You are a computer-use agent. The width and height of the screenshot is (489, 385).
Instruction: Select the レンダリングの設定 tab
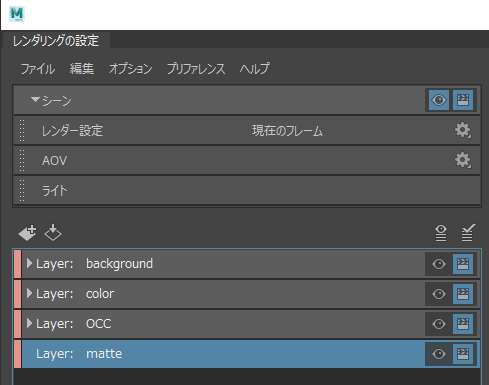[56, 41]
